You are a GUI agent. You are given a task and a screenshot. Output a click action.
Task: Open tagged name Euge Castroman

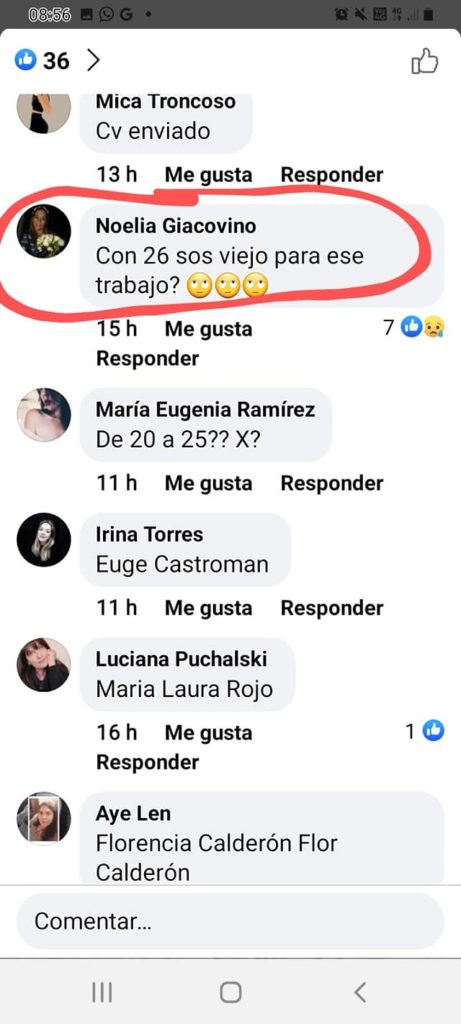tap(182, 564)
